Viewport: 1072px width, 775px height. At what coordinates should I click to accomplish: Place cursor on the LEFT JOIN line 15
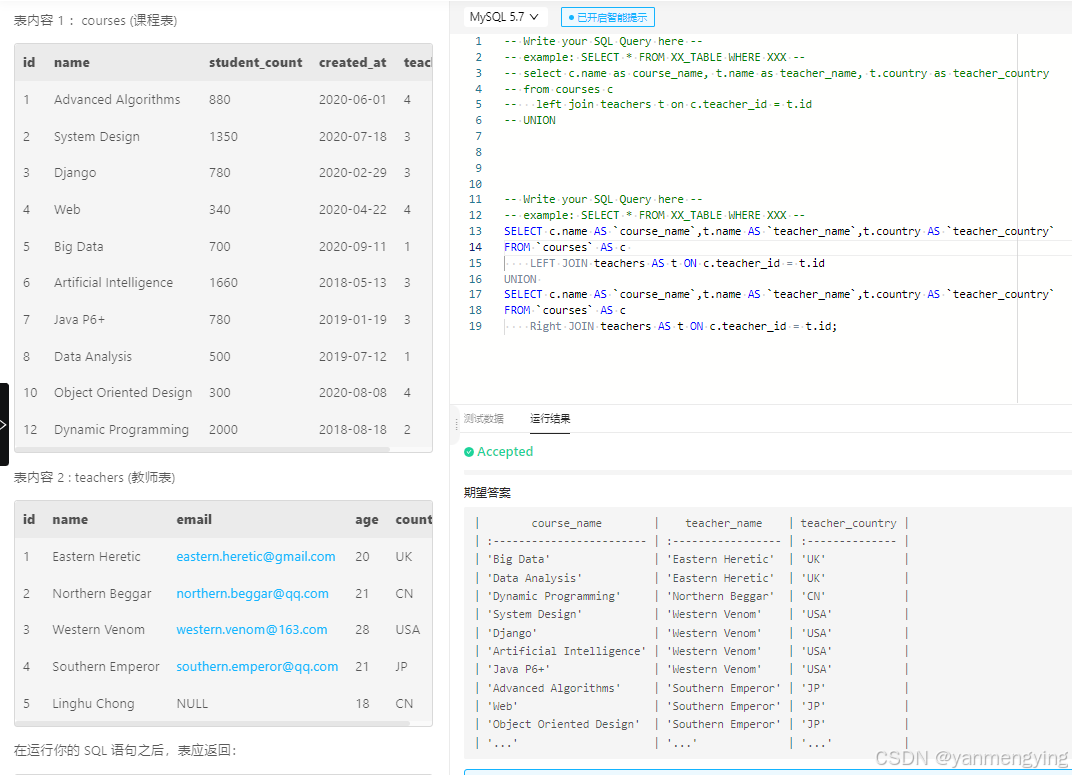click(677, 263)
